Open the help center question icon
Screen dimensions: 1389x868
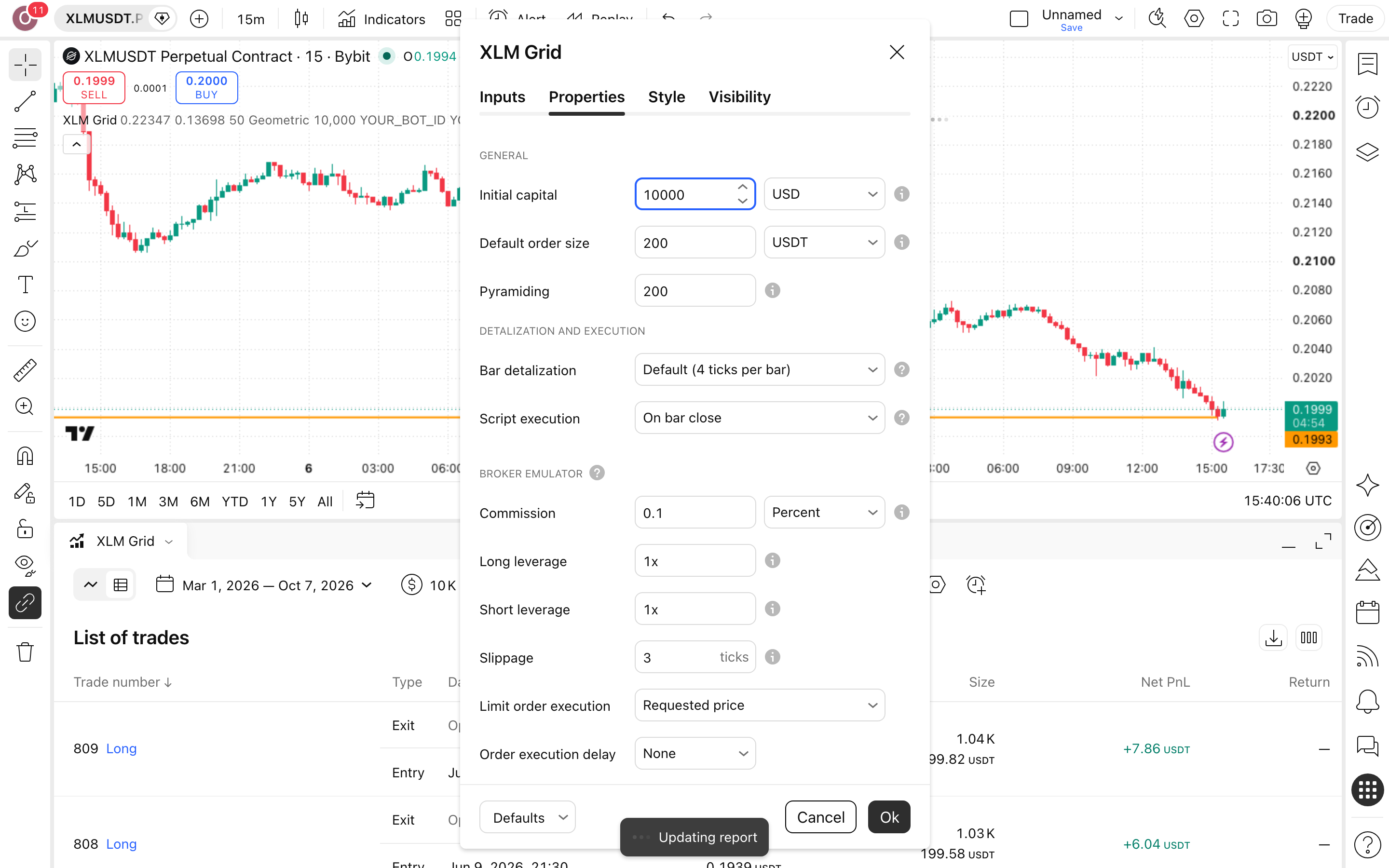click(x=1367, y=844)
